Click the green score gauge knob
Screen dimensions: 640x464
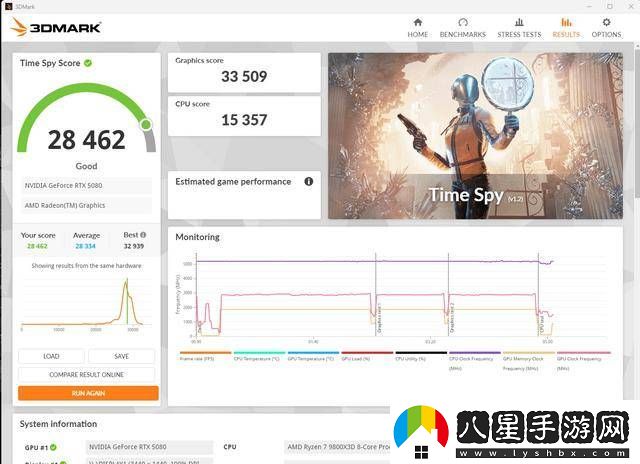click(146, 124)
